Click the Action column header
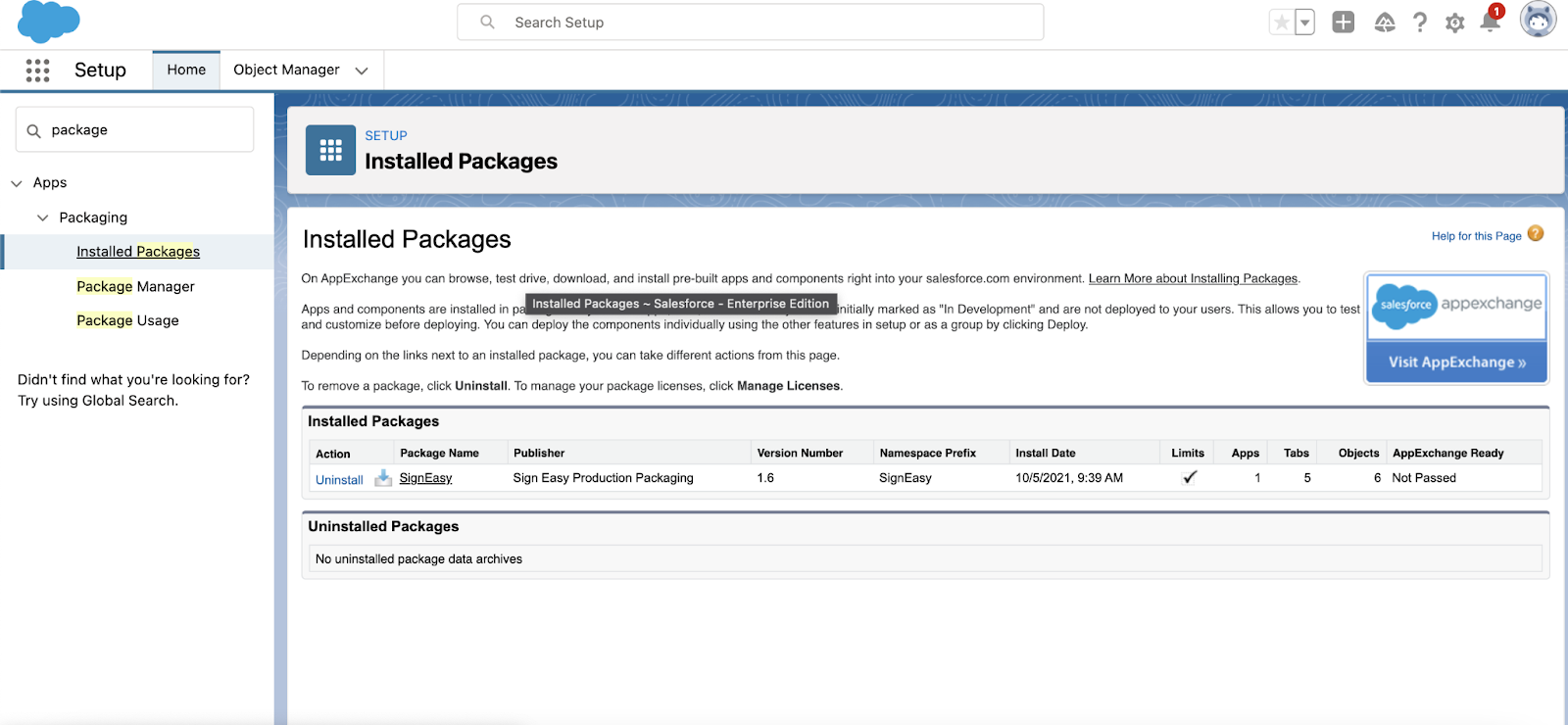Image resolution: width=1568 pixels, height=725 pixels. pos(333,454)
